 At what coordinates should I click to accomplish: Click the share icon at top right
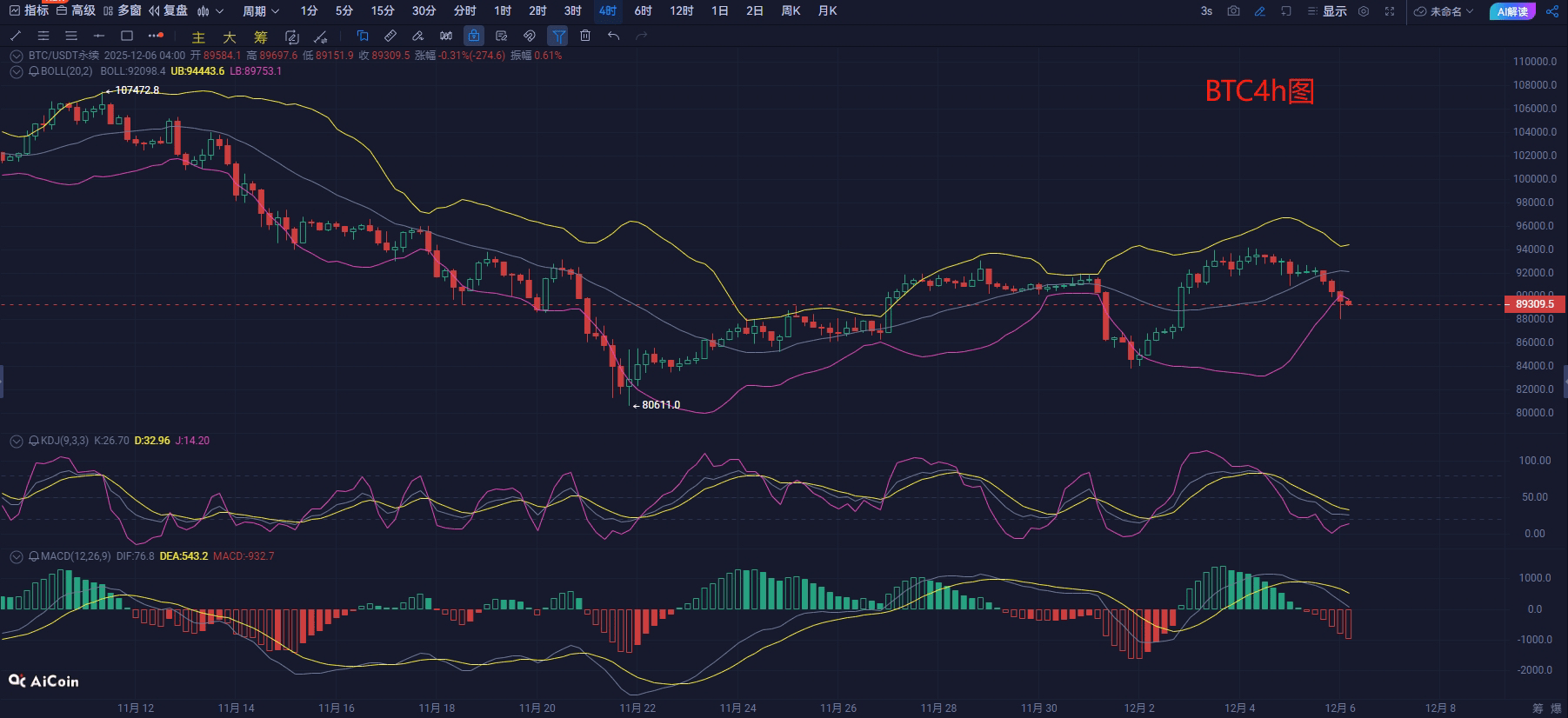1552,11
